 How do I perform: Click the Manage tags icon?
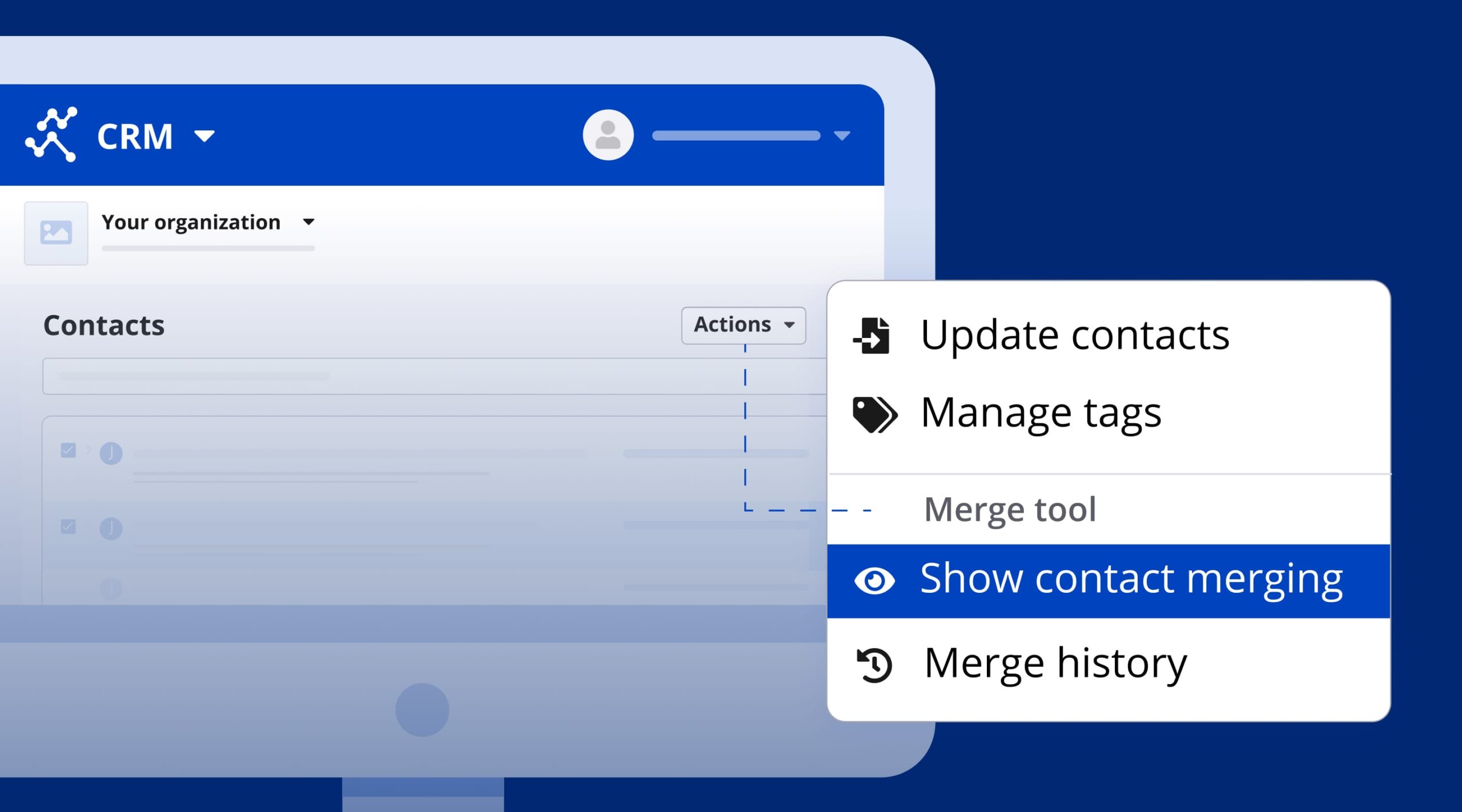(874, 414)
